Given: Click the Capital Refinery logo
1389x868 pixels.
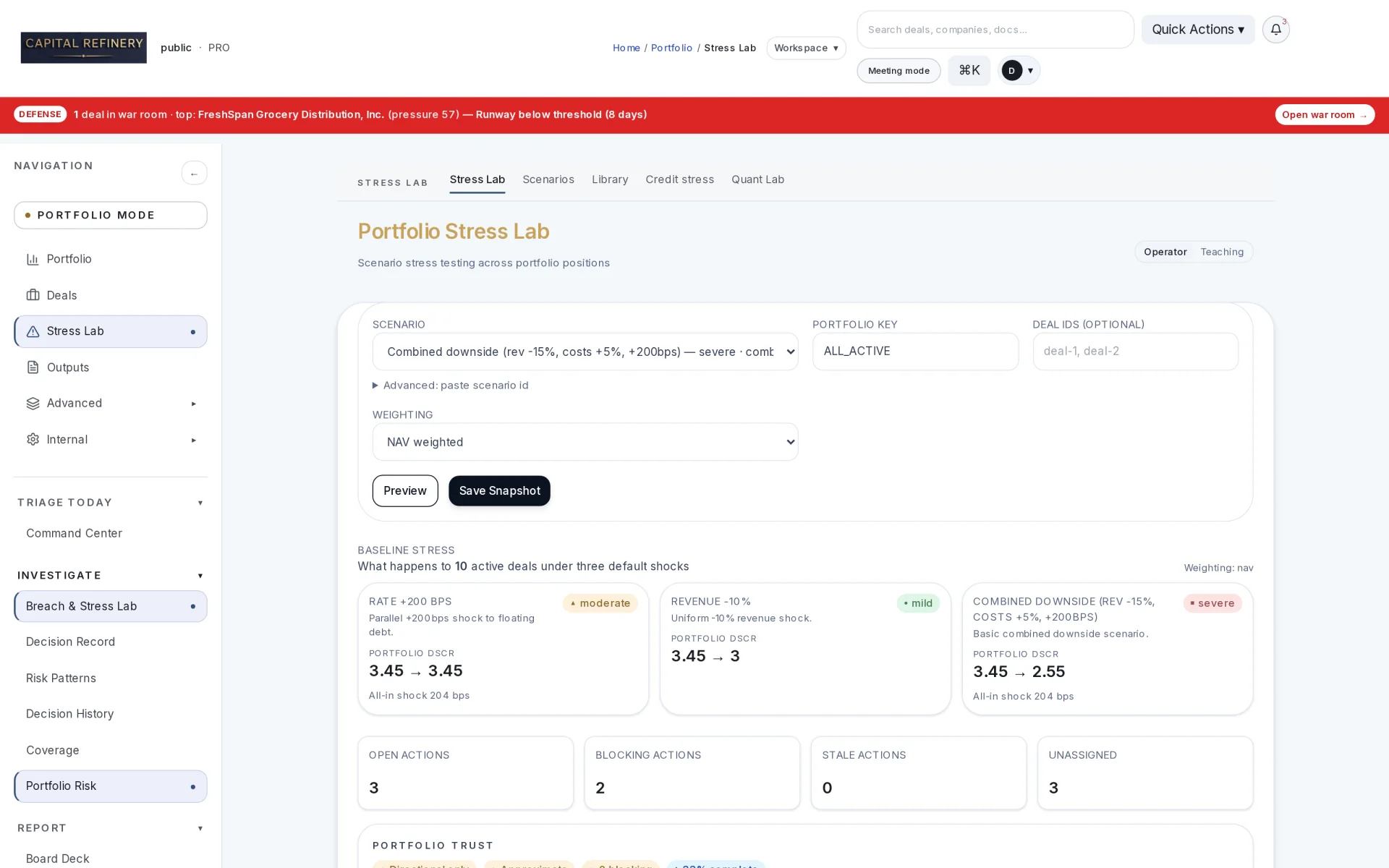Looking at the screenshot, I should point(83,47).
